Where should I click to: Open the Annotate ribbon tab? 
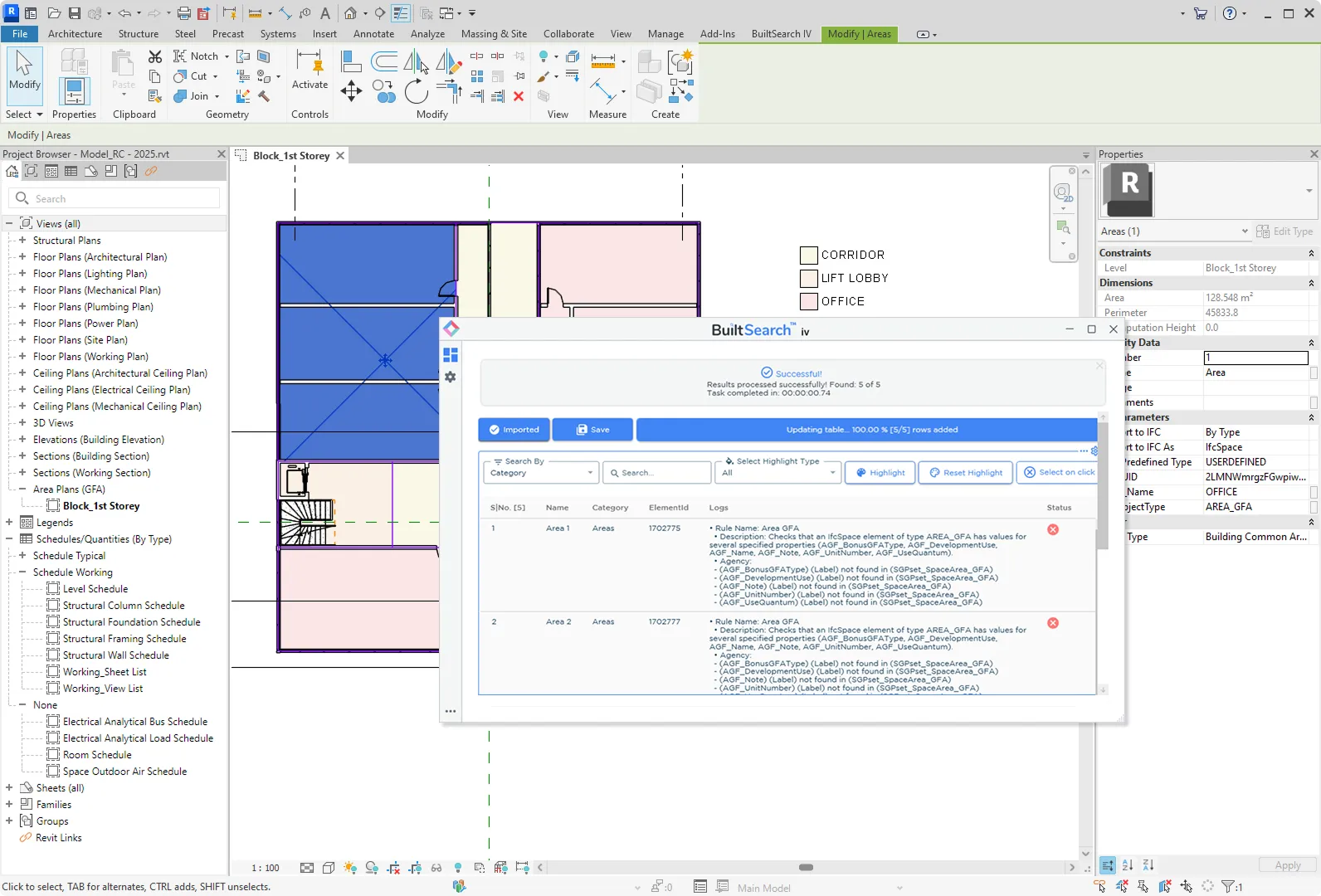(x=373, y=34)
